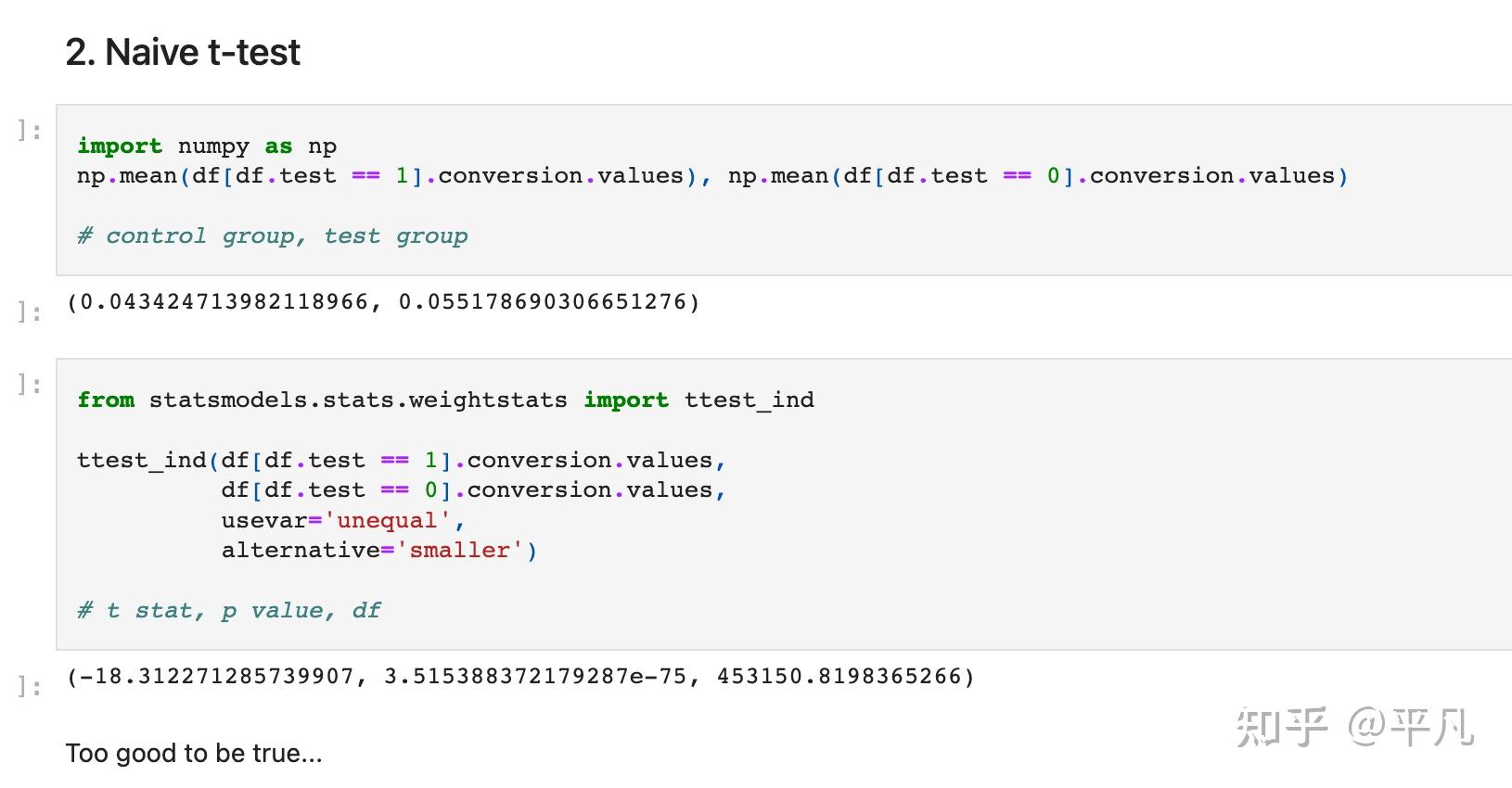
Task: Click the prompt beside the mean values output
Action: [x=30, y=311]
